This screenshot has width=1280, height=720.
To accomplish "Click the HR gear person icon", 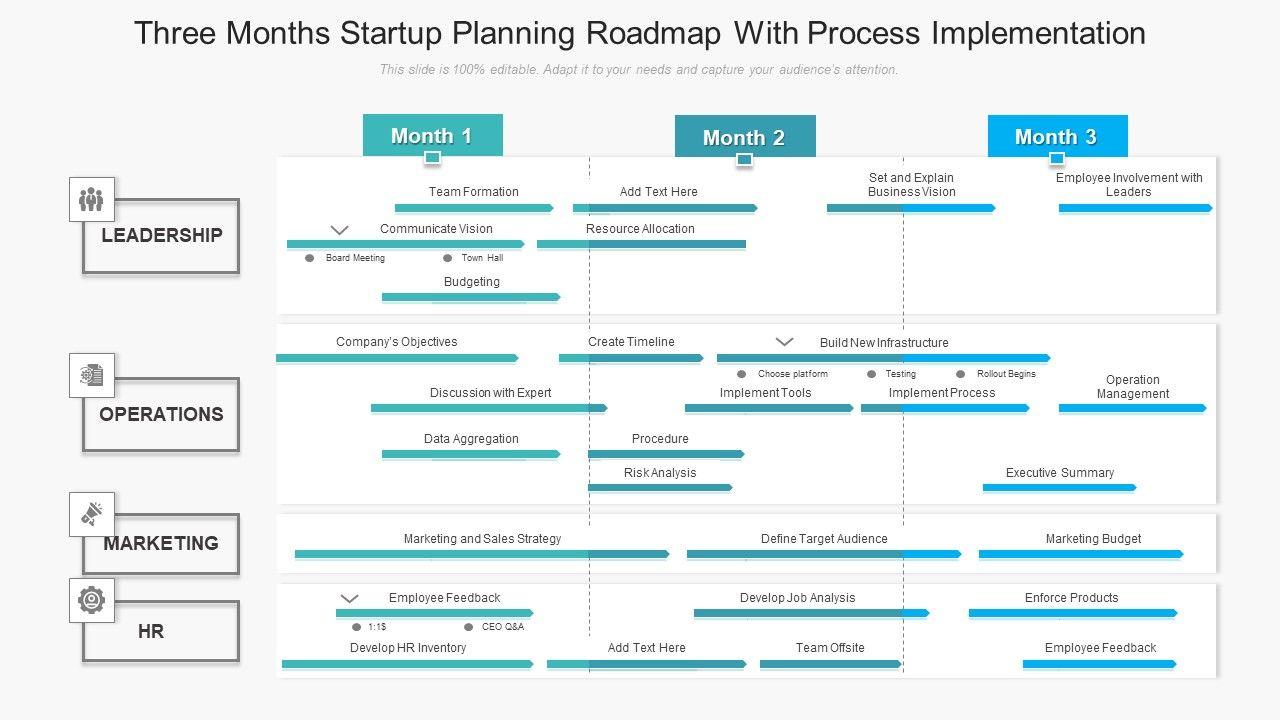I will 92,600.
